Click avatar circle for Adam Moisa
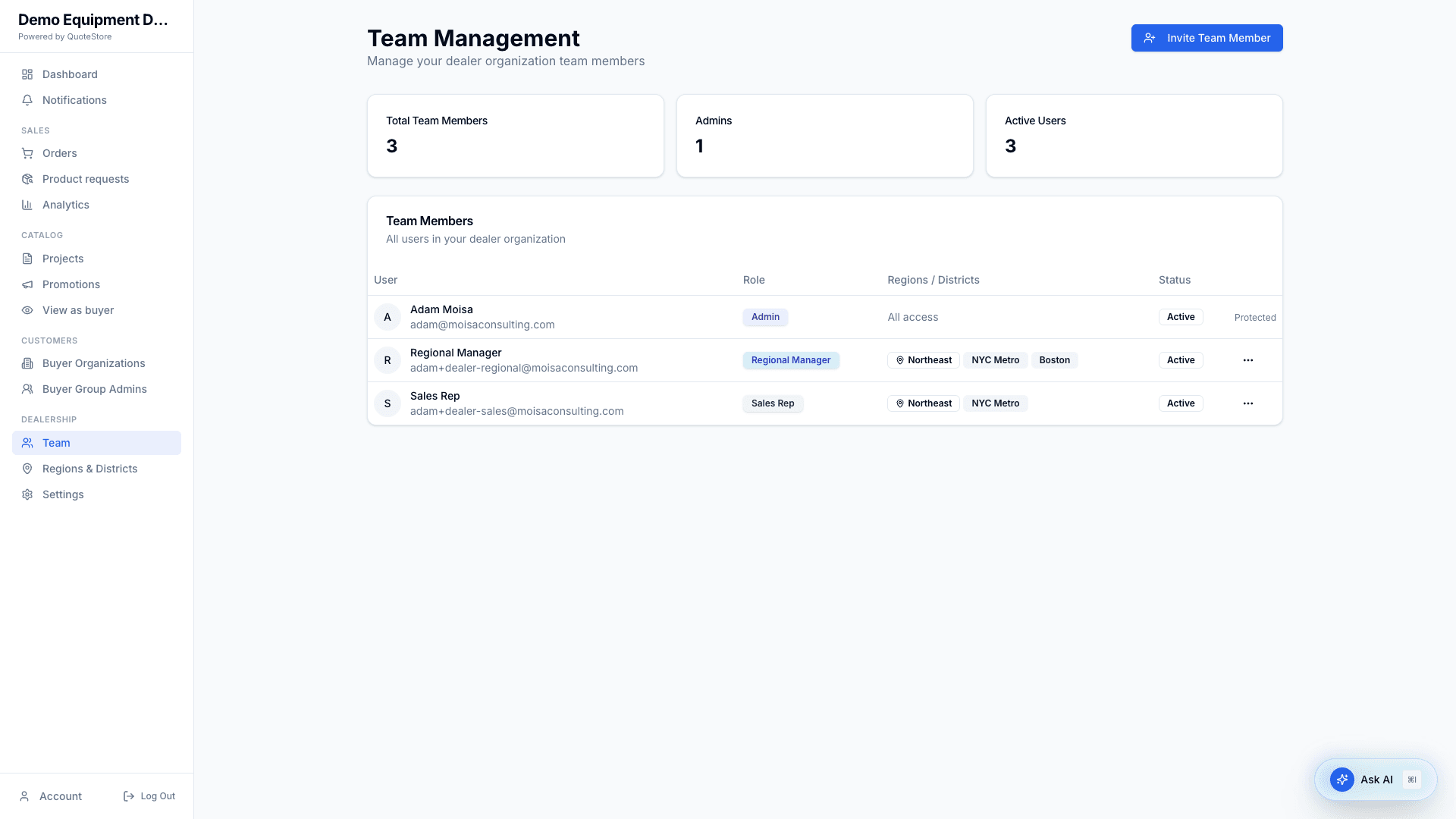 pyautogui.click(x=388, y=317)
